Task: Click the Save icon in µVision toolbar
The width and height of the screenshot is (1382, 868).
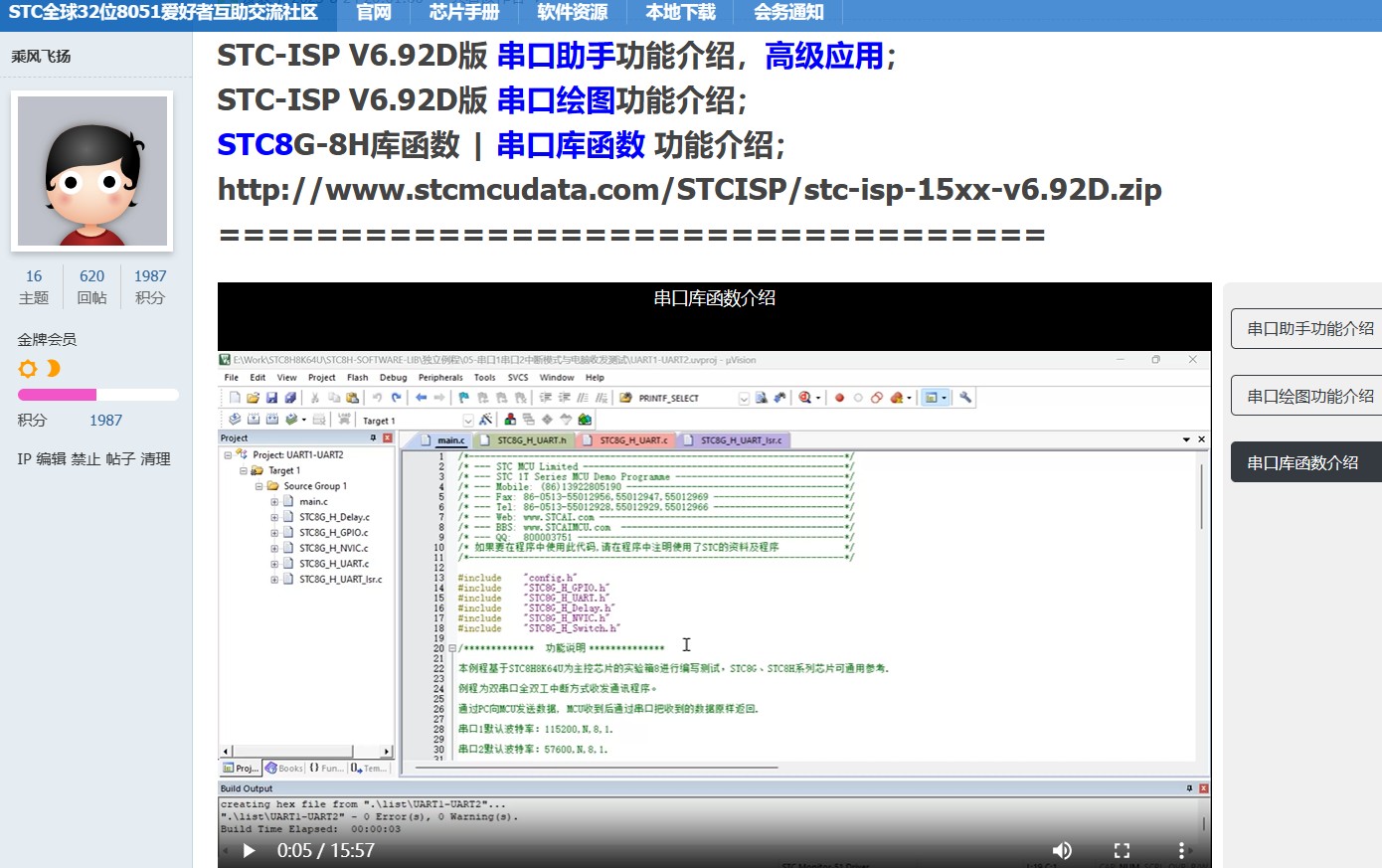Action: coord(271,398)
